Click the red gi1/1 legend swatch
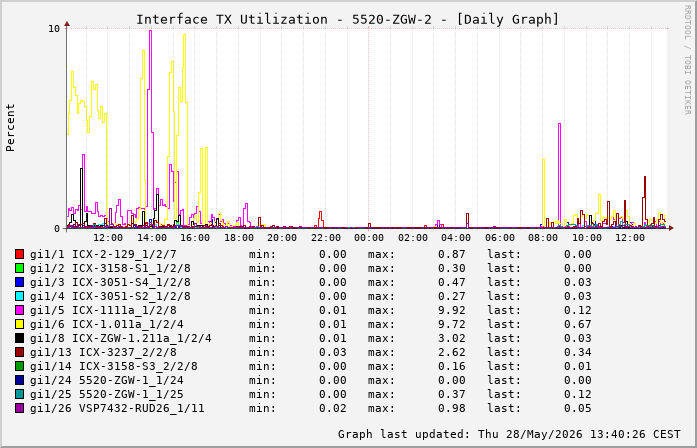The image size is (697, 448). click(x=19, y=254)
